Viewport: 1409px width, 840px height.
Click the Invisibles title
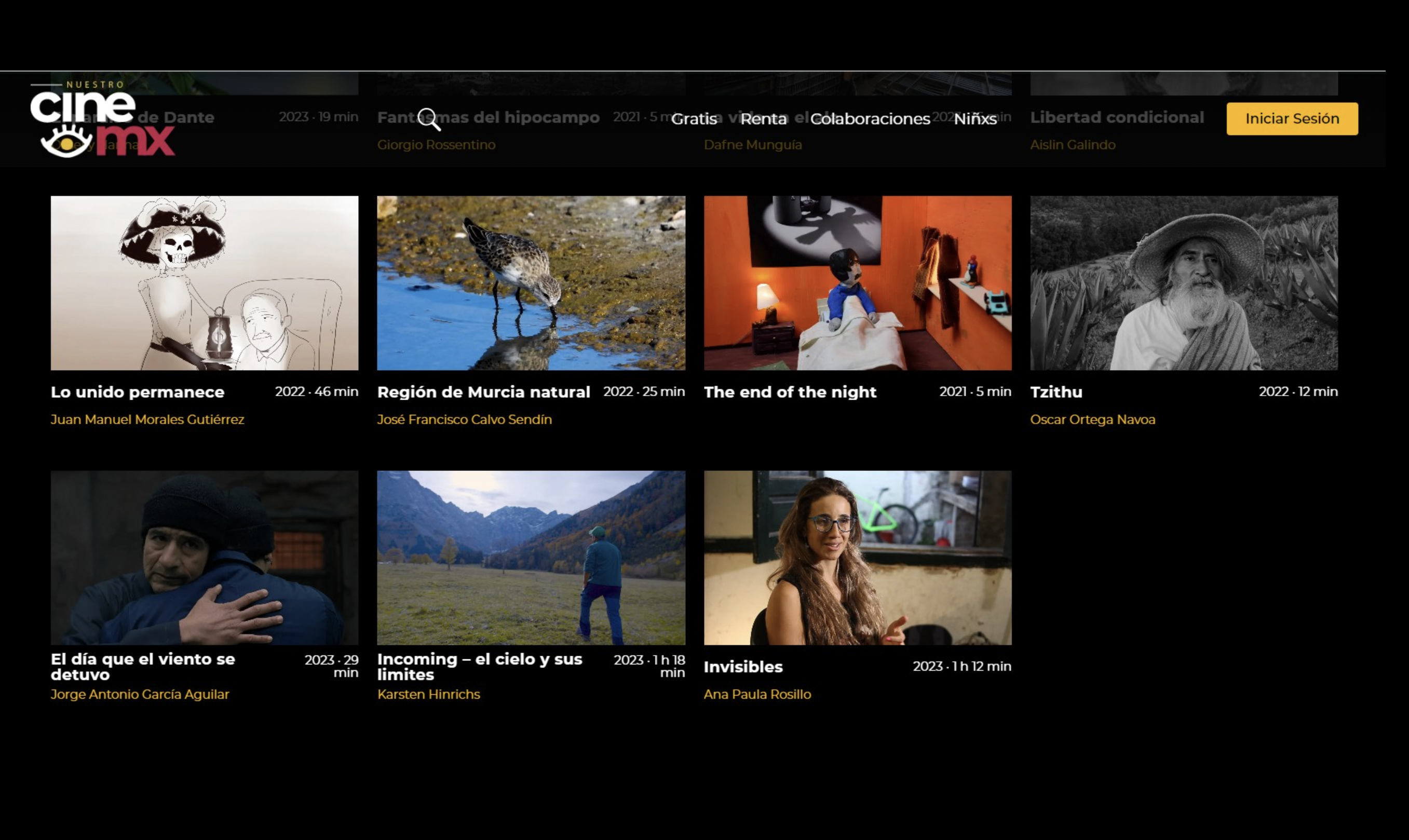(x=743, y=667)
